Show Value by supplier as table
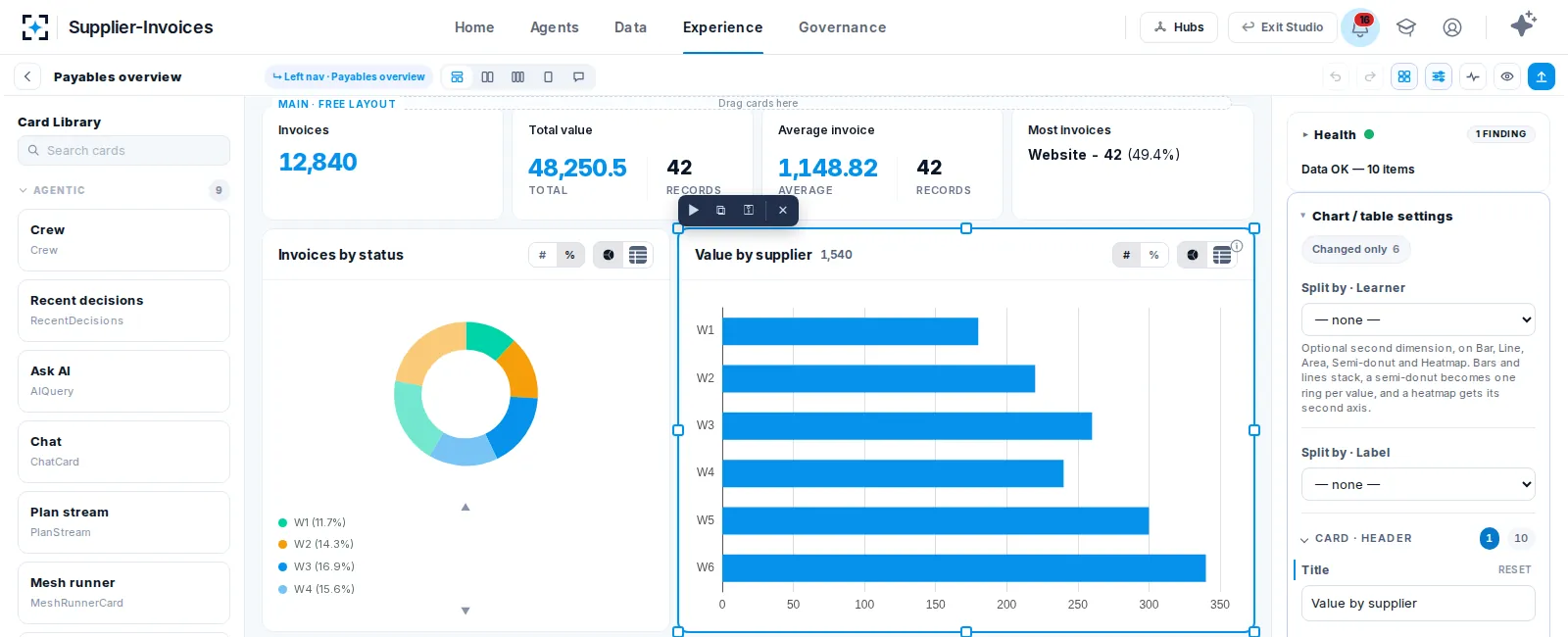 point(1222,255)
